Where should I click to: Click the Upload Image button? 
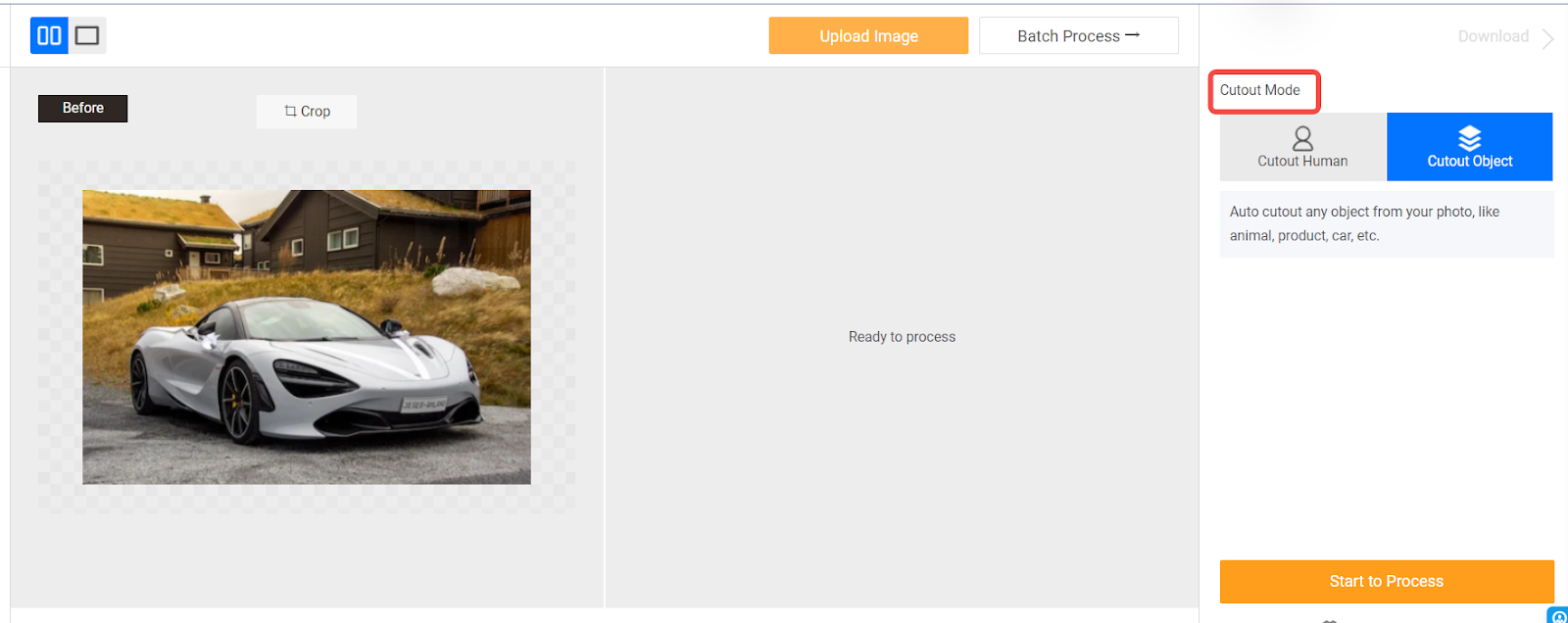(868, 36)
